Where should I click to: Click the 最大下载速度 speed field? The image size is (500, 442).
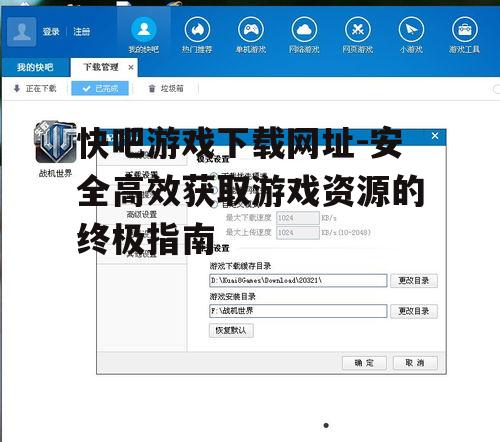click(x=298, y=218)
